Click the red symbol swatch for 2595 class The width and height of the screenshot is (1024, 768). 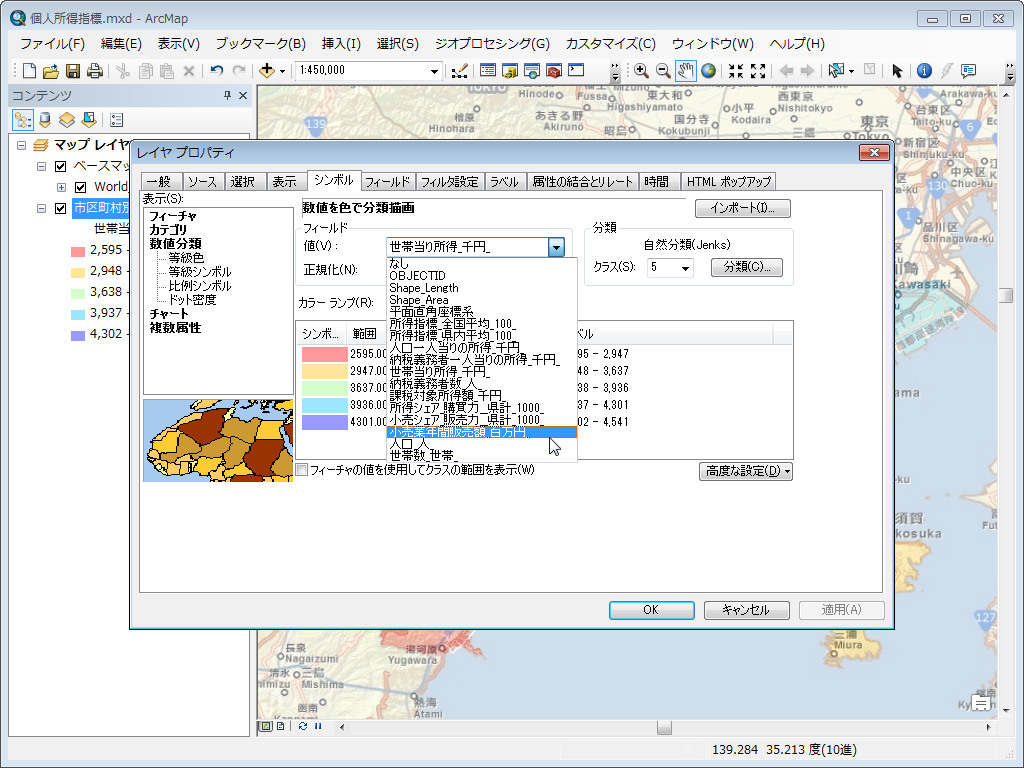[x=325, y=354]
